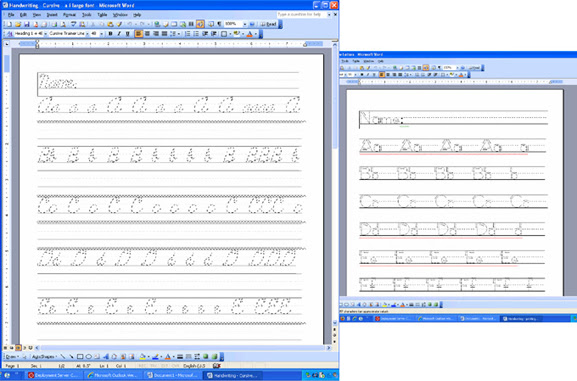Click the New Blank Document icon

coord(9,24)
